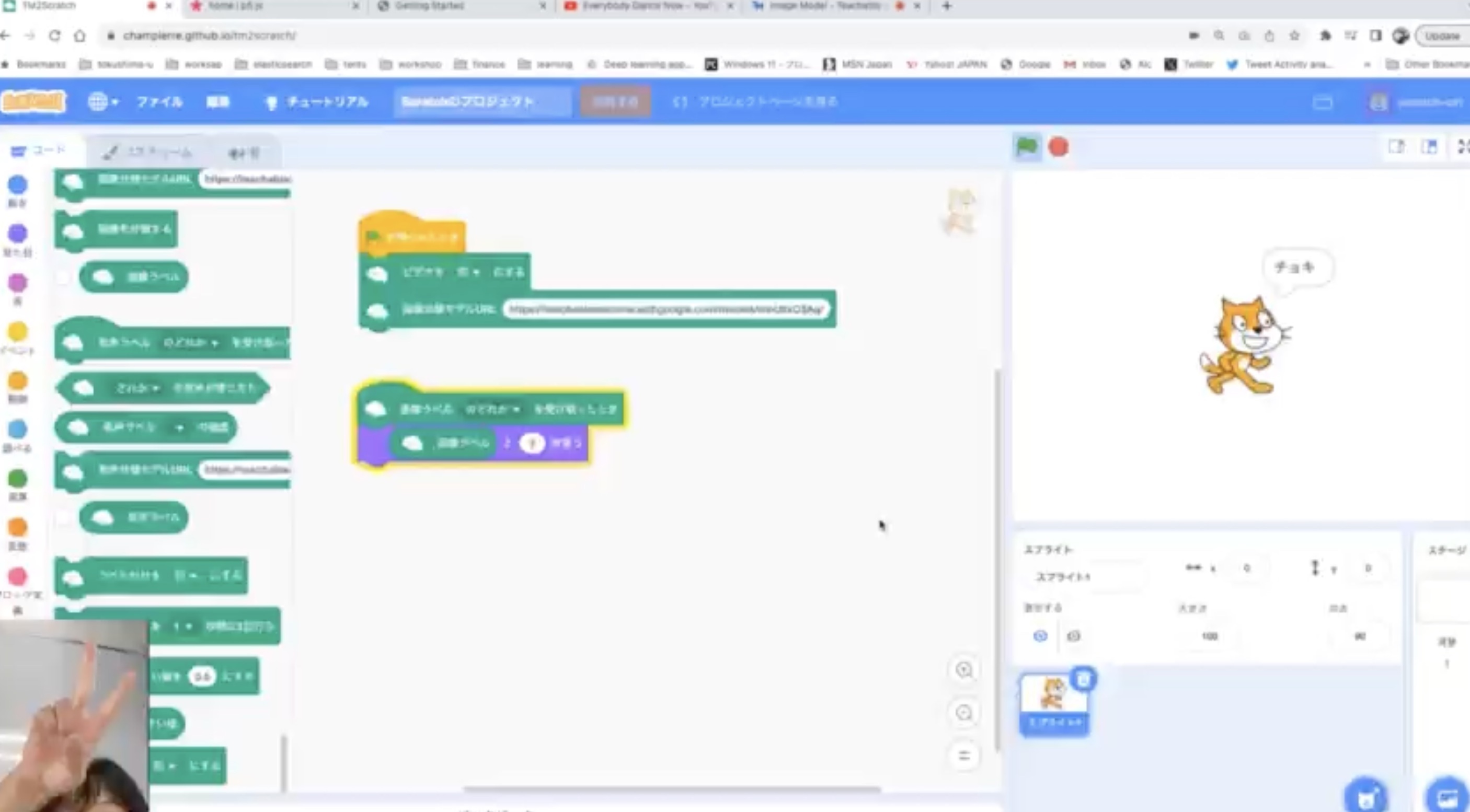Zoom out the code workspace
The image size is (1470, 812).
964,713
